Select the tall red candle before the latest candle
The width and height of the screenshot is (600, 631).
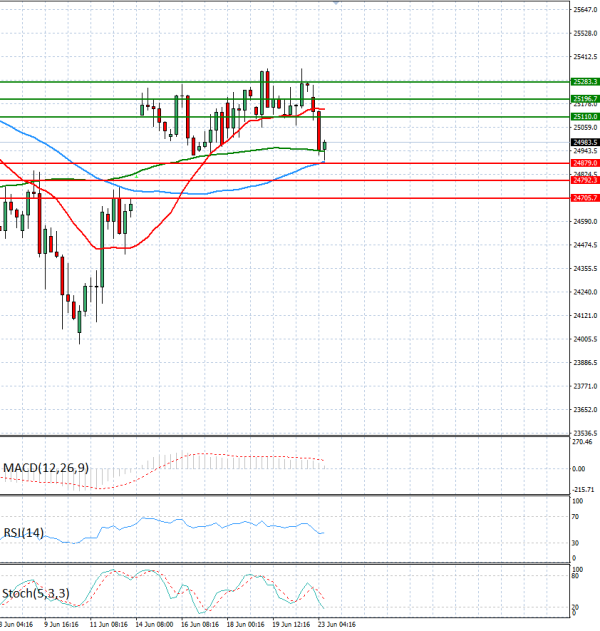pyautogui.click(x=319, y=131)
